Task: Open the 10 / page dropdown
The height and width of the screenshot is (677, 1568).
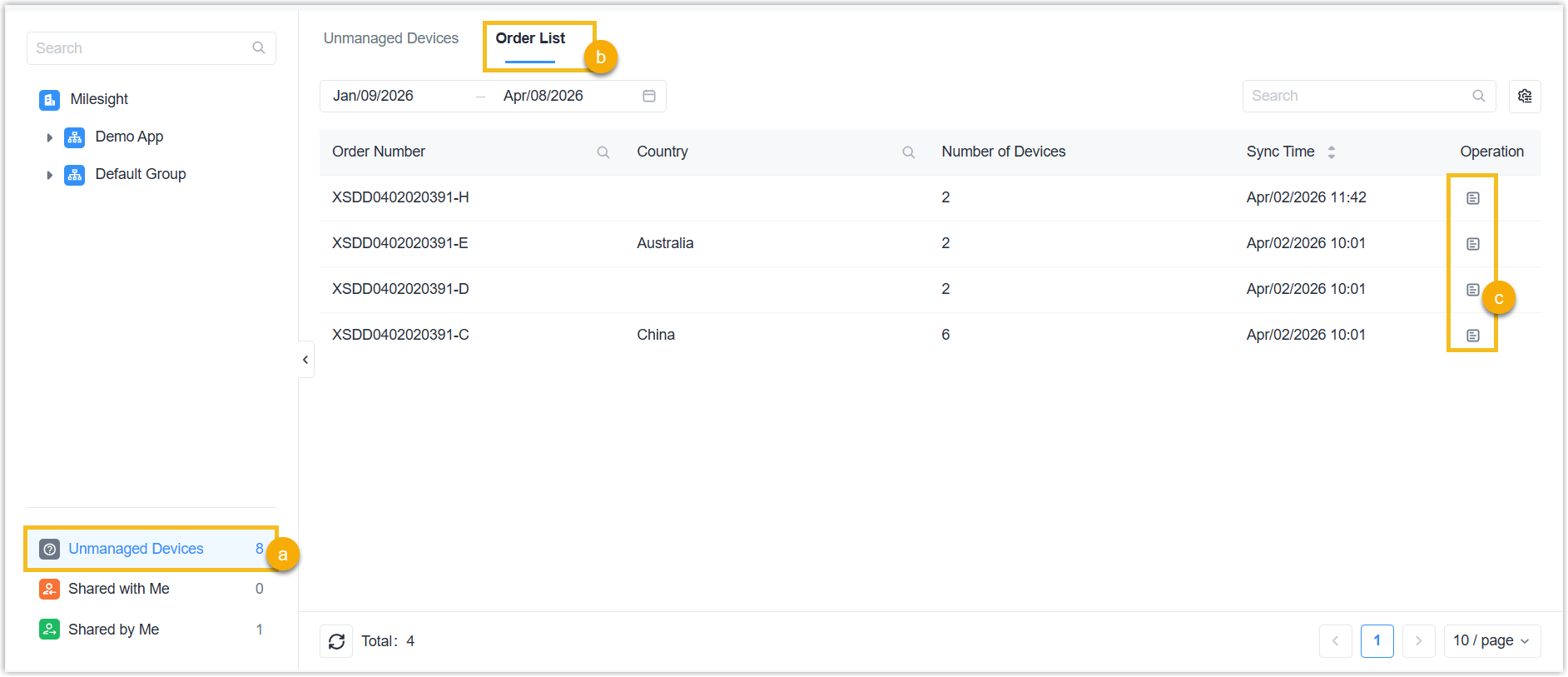Action: 1491,641
